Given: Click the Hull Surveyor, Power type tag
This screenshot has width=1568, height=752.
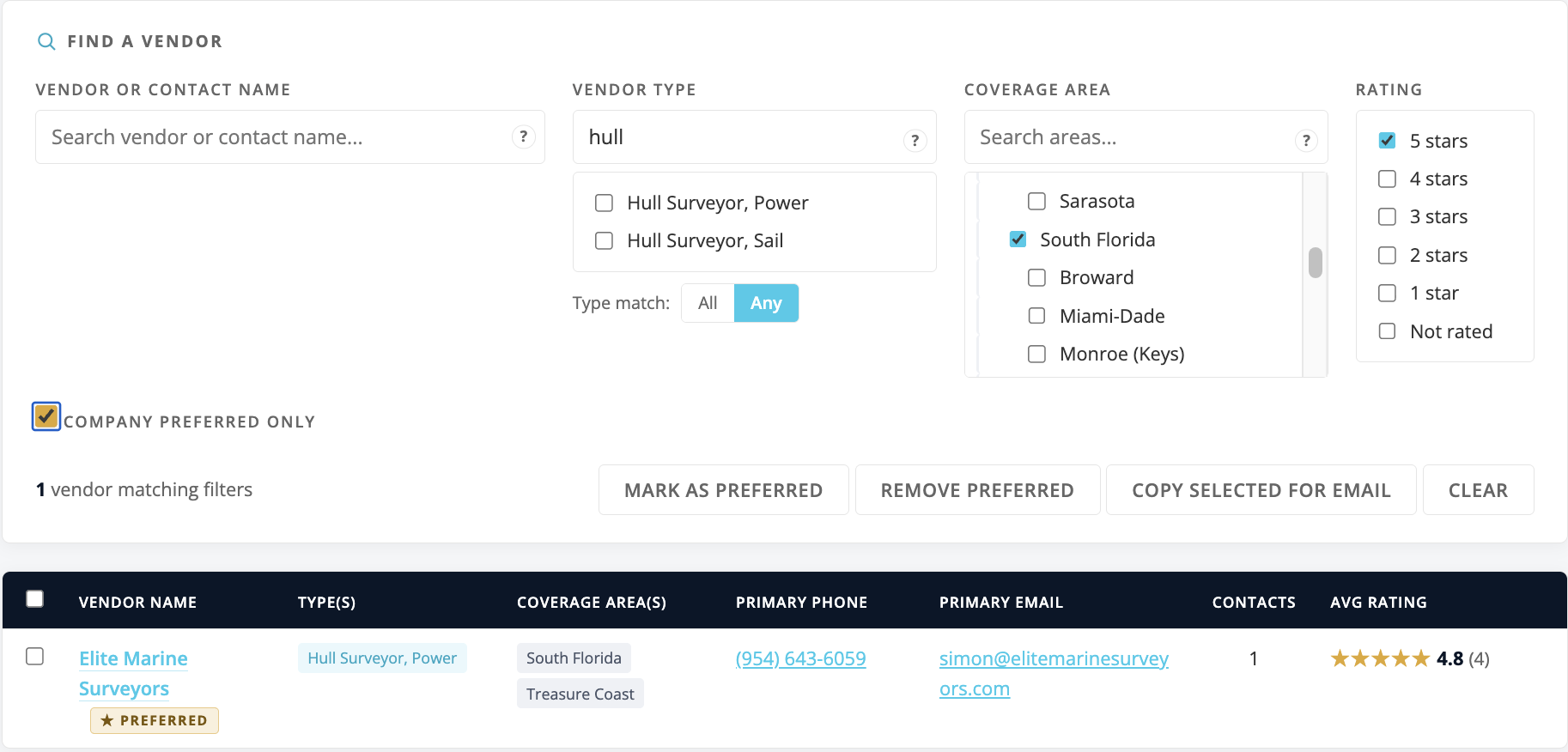Looking at the screenshot, I should tap(382, 658).
